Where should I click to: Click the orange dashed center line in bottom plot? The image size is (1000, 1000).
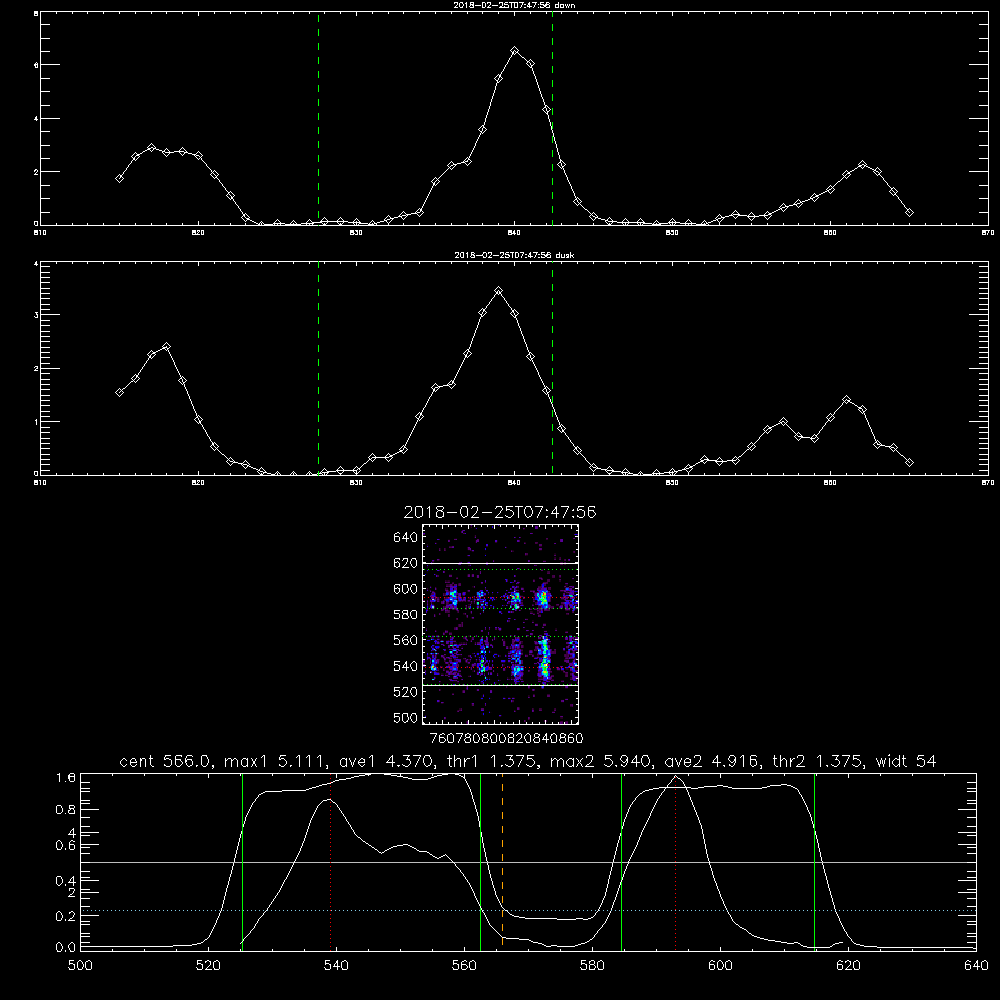(503, 860)
